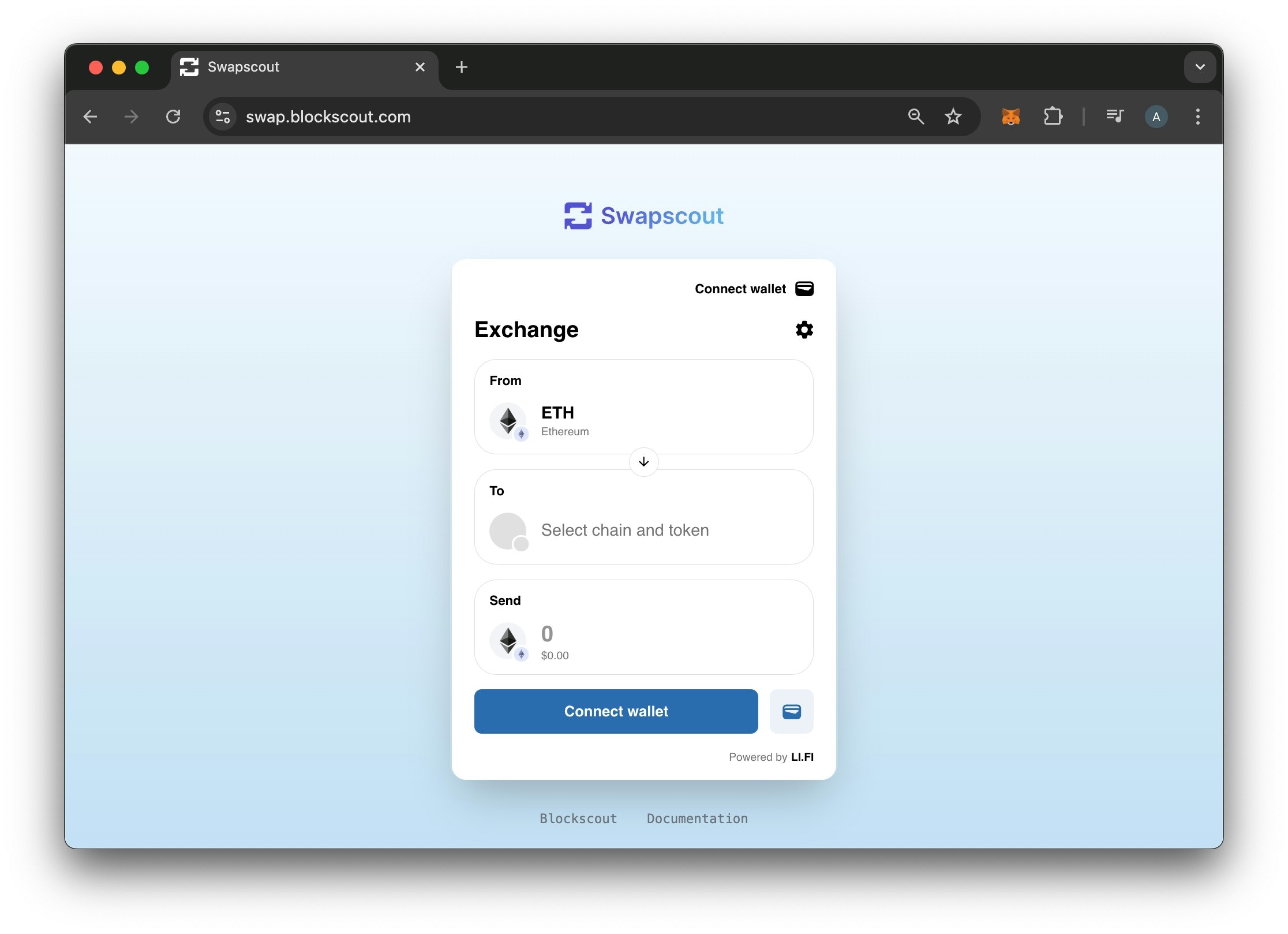The height and width of the screenshot is (934, 1288).
Task: Expand the tab search chevron dropdown
Action: [1200, 67]
